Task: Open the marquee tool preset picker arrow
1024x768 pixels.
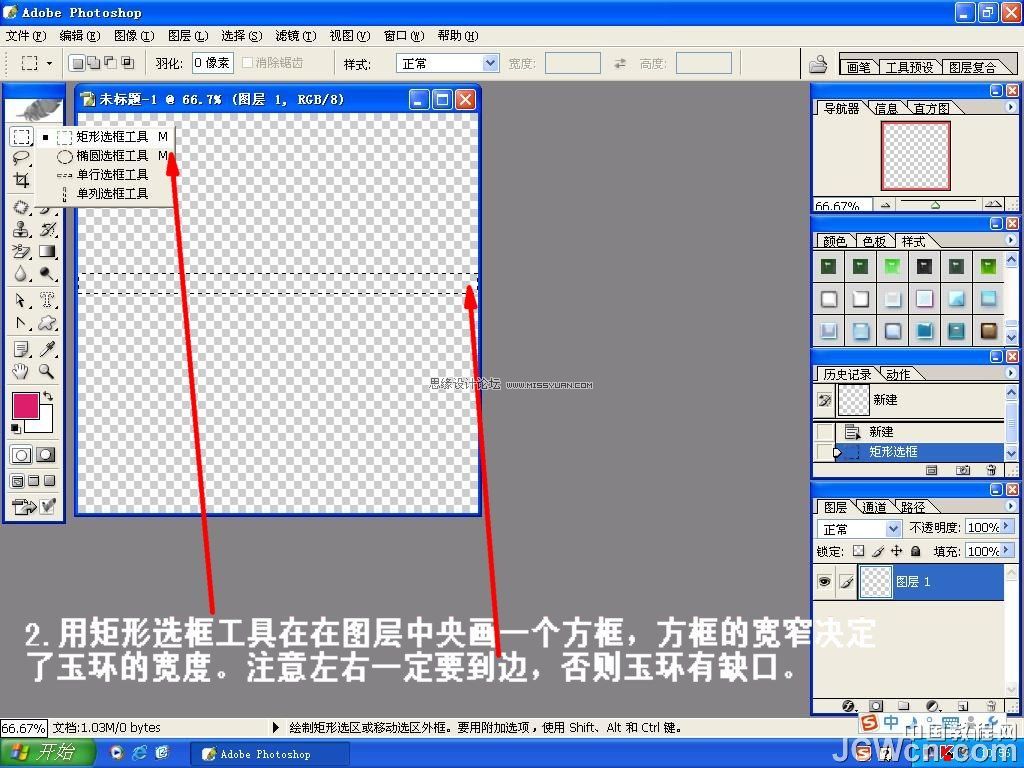Action: click(49, 63)
